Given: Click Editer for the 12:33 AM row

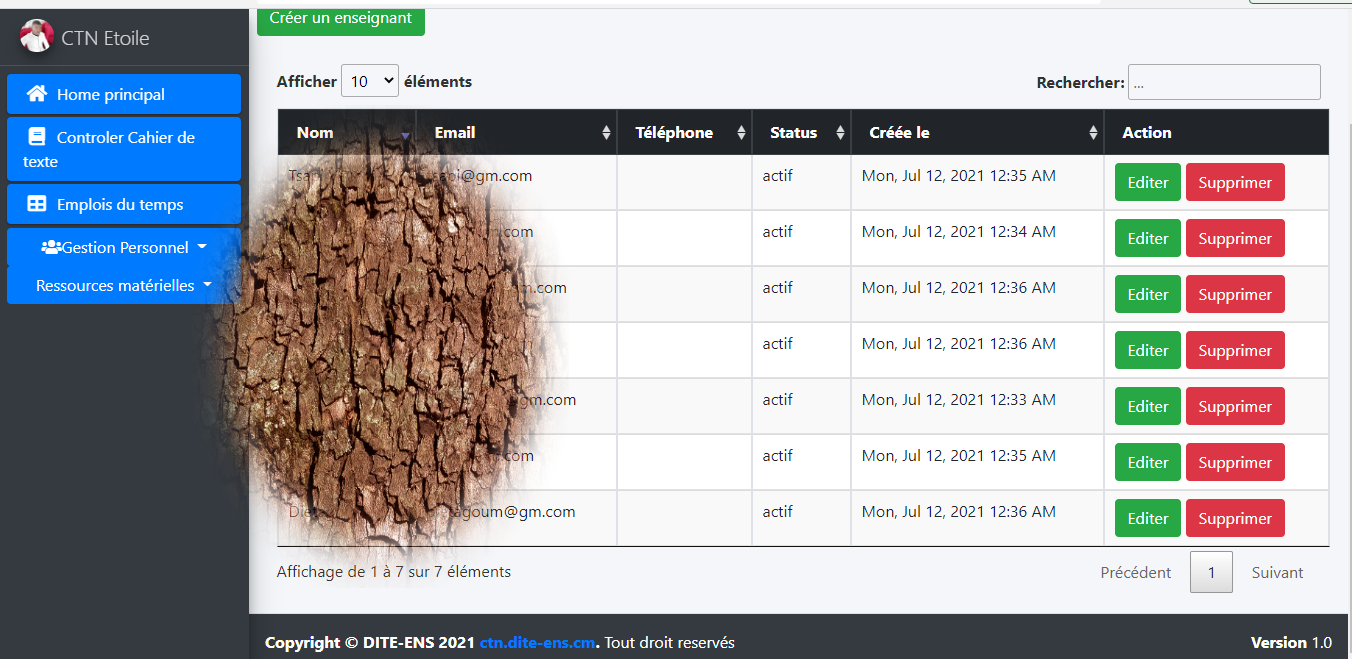Looking at the screenshot, I should pos(1148,406).
